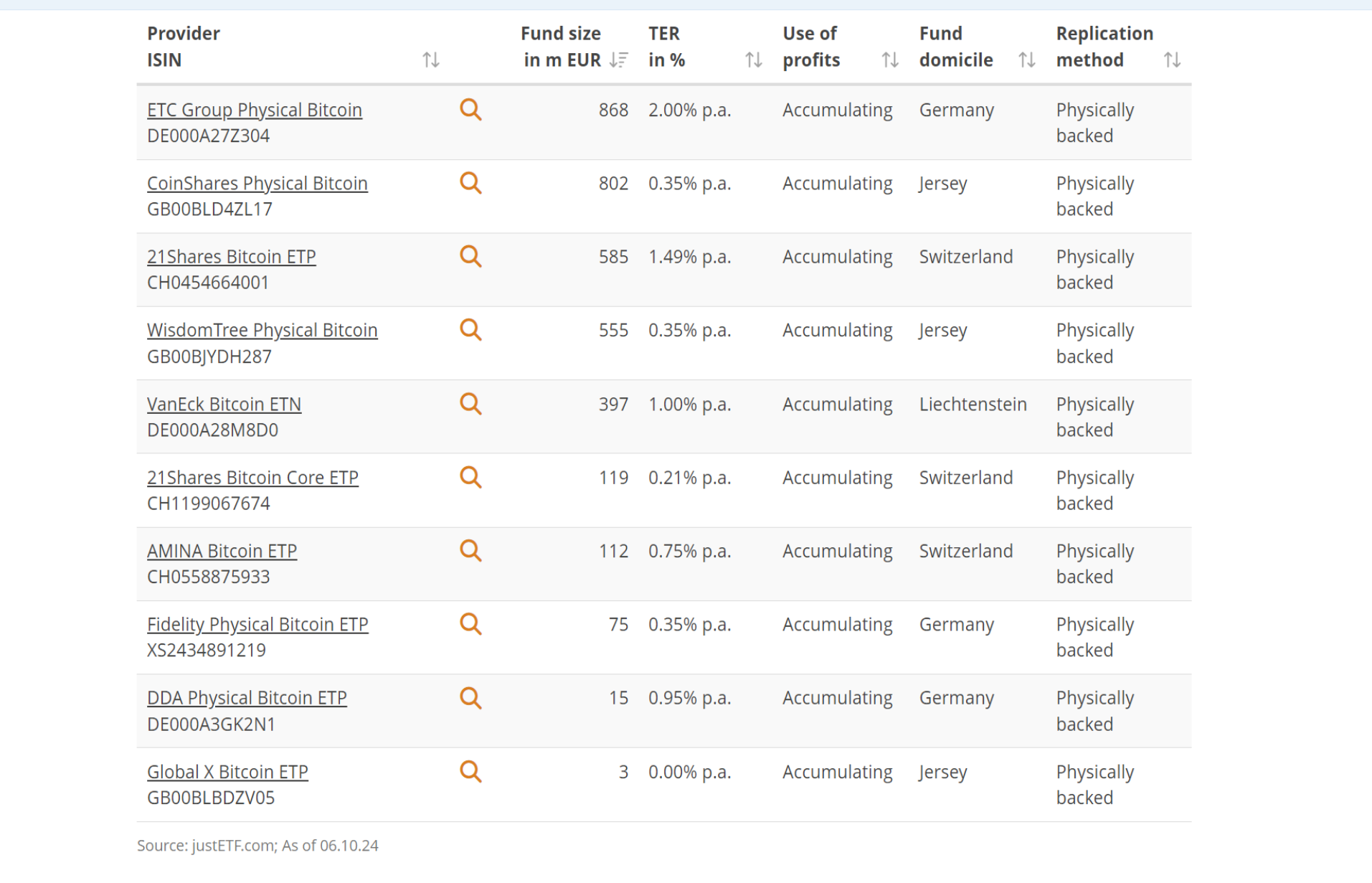Image resolution: width=1372 pixels, height=883 pixels.
Task: Open 21Shares Bitcoin ETP link
Action: [x=232, y=256]
